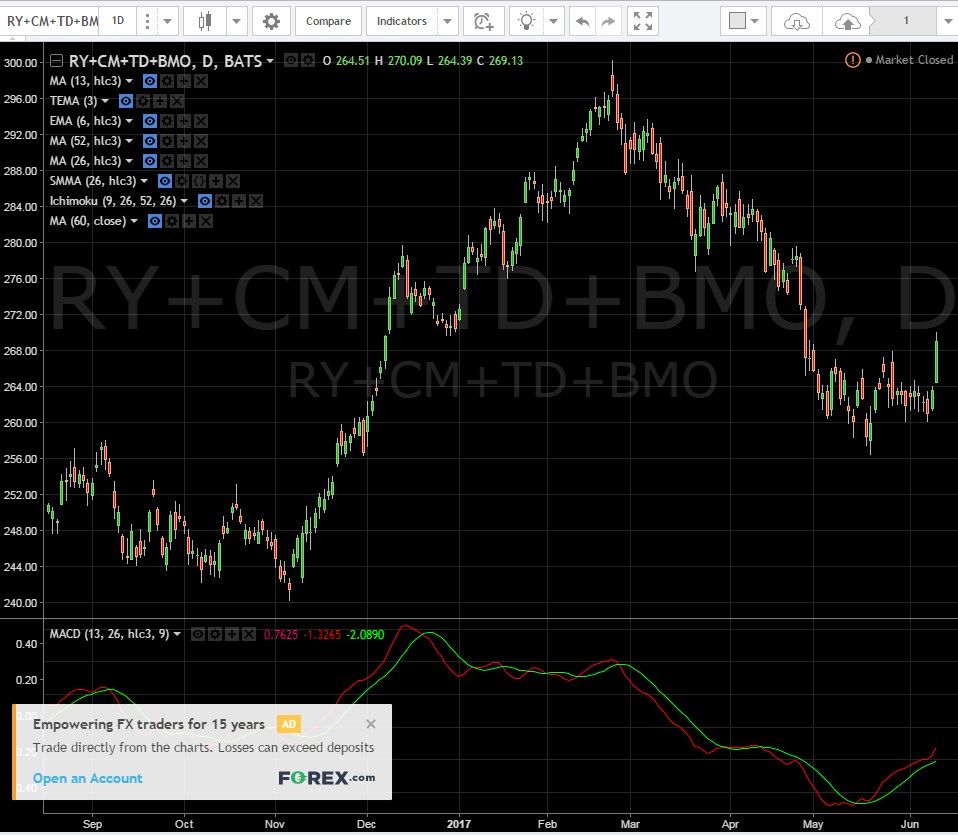The height and width of the screenshot is (835, 958).
Task: Click the Compare button
Action: [329, 21]
